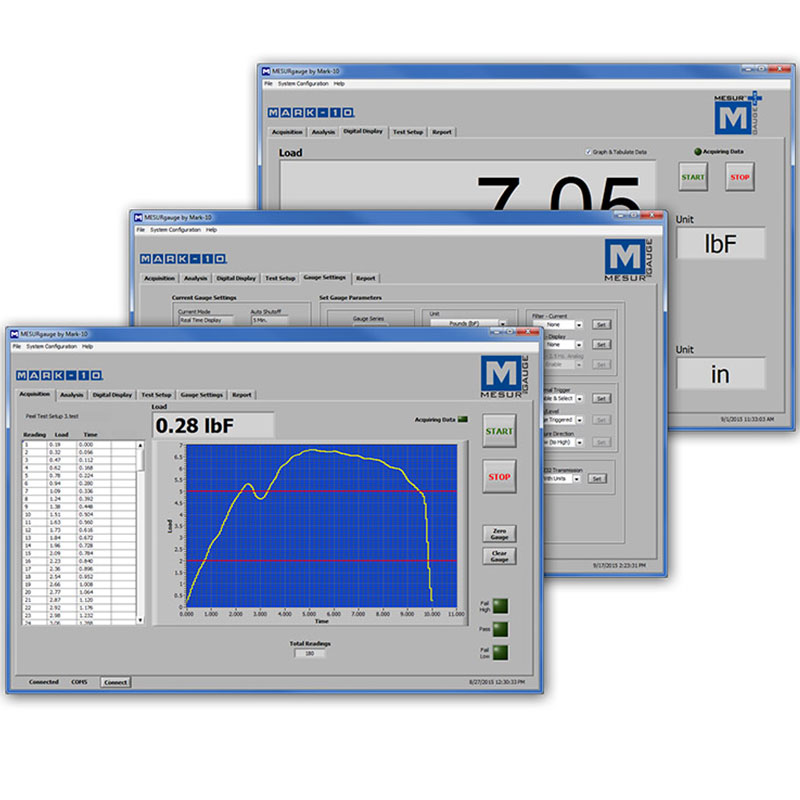The height and width of the screenshot is (800, 800).
Task: Open the Triggered level dropdown
Action: (x=579, y=420)
